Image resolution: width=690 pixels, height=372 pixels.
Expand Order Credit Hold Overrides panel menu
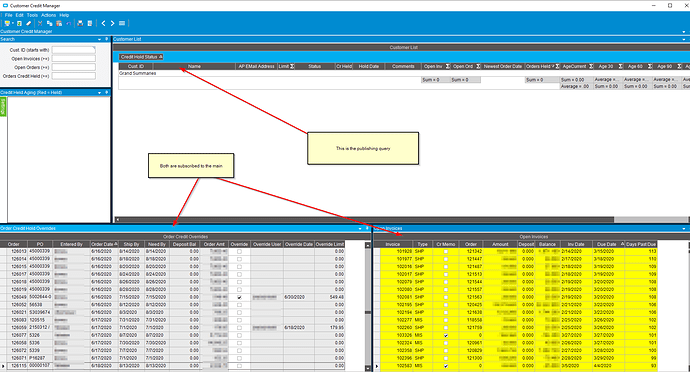[360, 228]
